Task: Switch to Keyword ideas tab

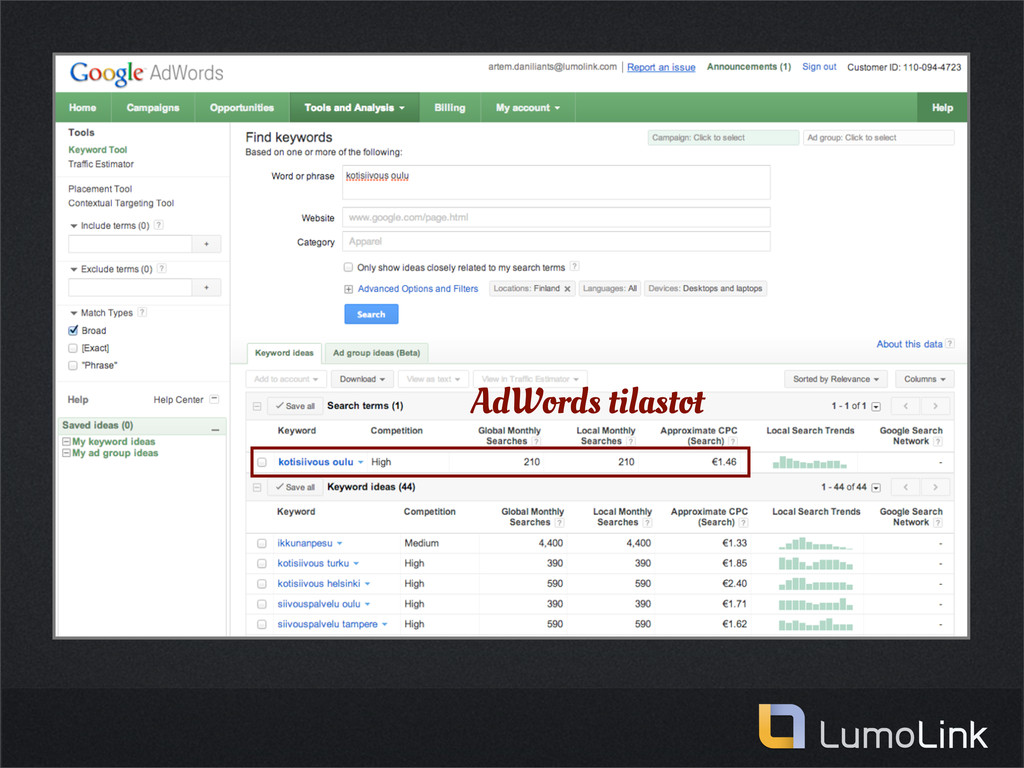Action: click(284, 353)
